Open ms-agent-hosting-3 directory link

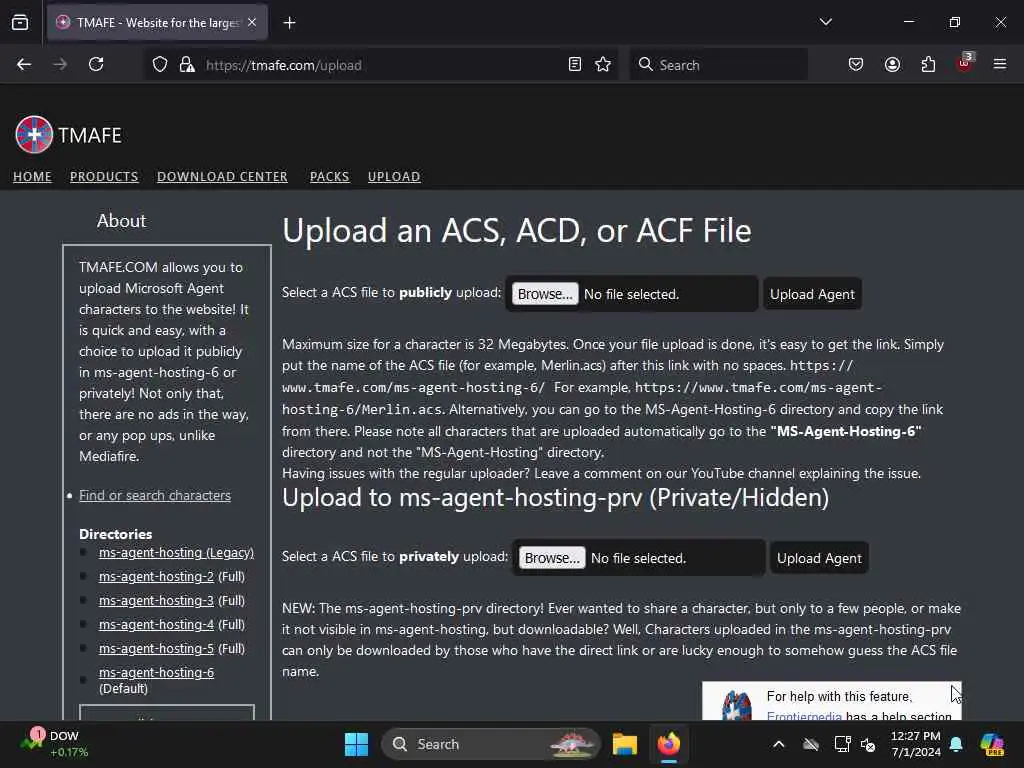(156, 600)
